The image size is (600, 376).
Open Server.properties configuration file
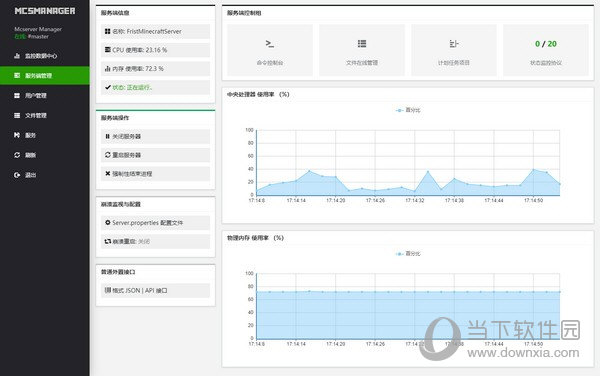point(155,223)
